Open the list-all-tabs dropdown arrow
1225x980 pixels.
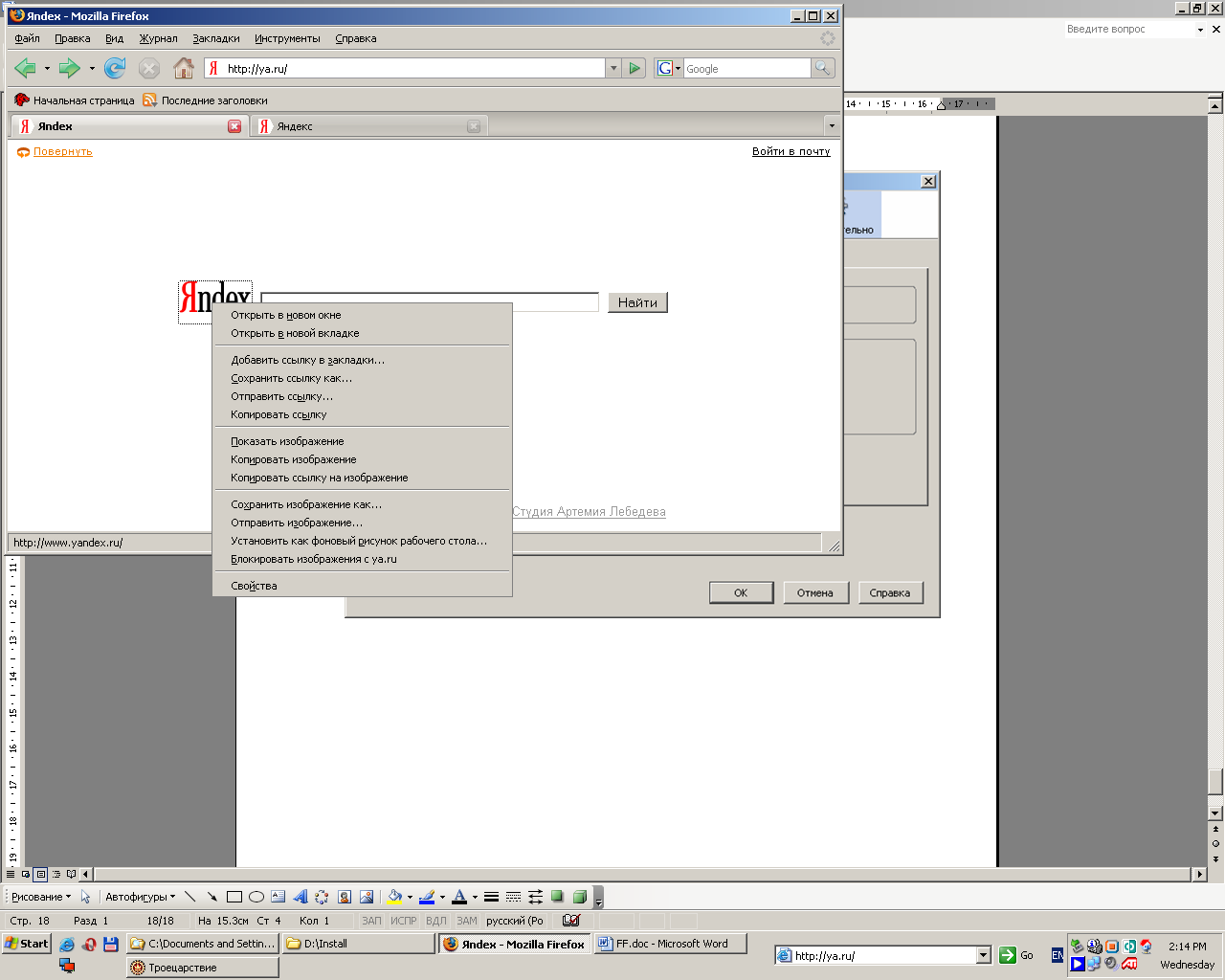831,126
